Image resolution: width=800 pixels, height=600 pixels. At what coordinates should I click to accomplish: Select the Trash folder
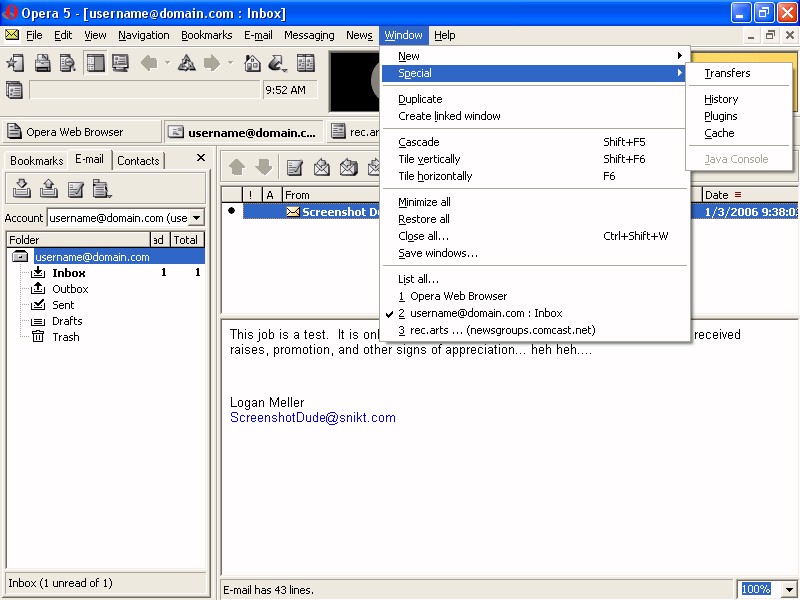click(x=66, y=337)
